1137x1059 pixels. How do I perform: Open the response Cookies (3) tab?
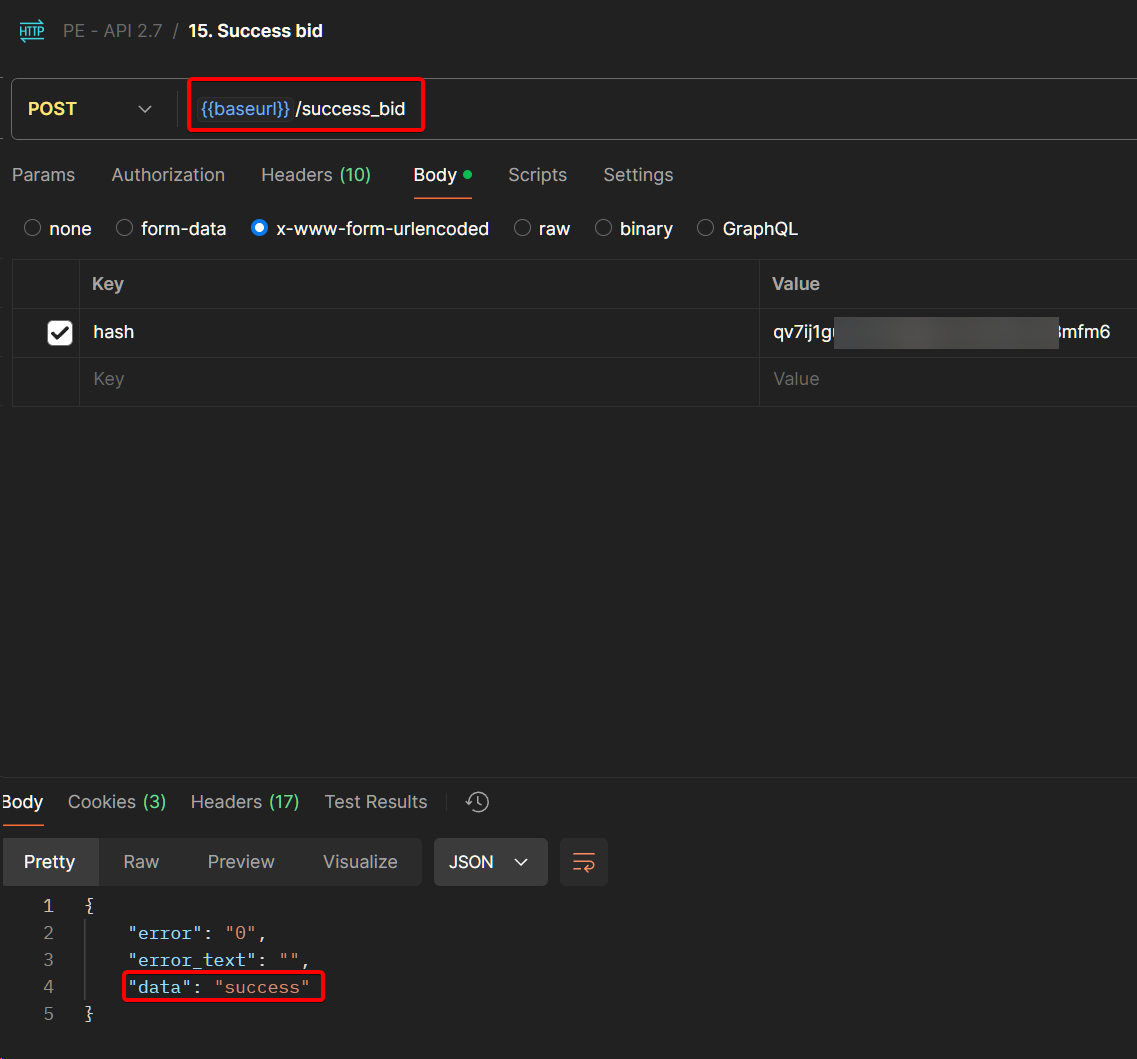117,802
